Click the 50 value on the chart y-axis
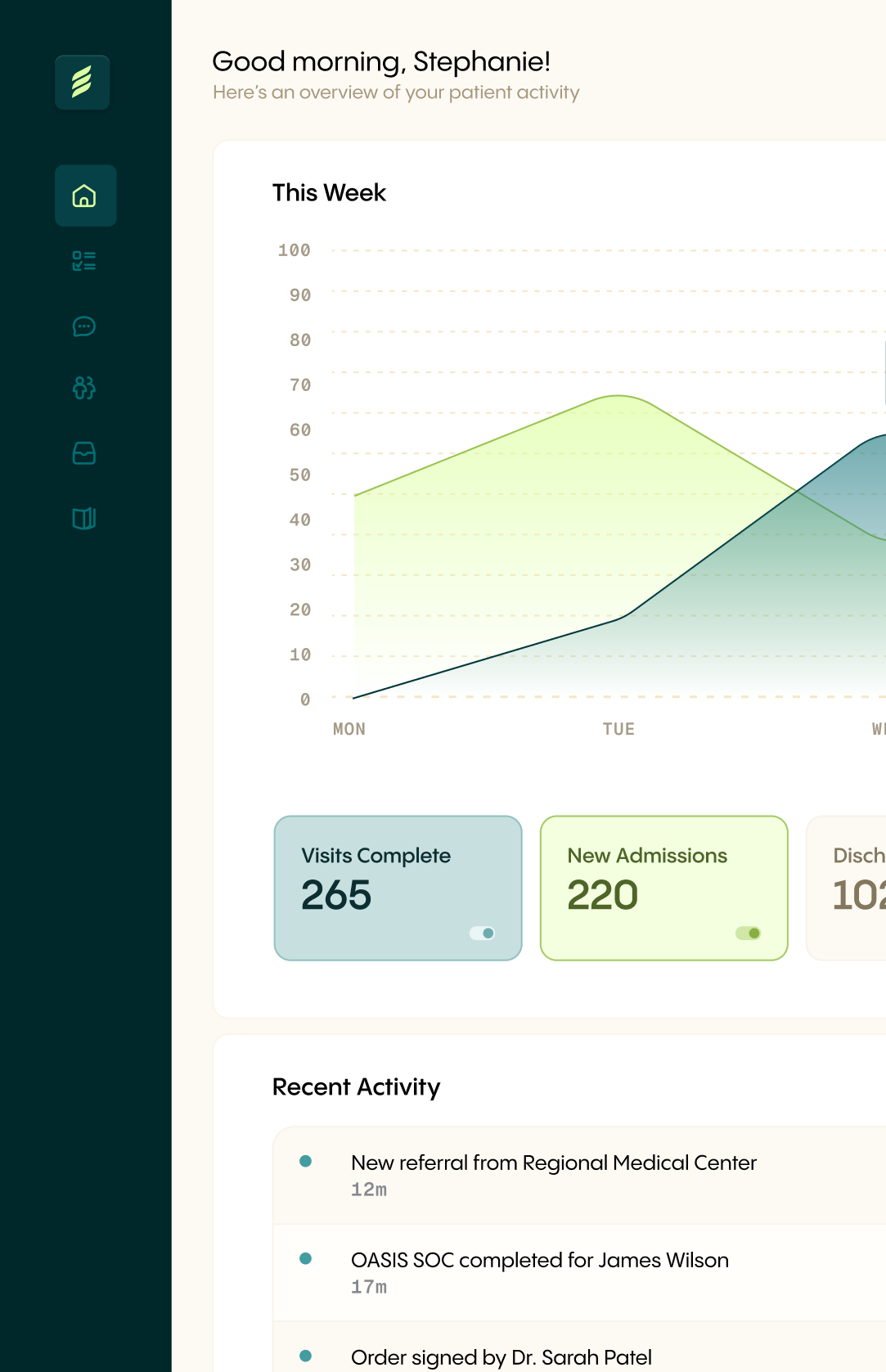This screenshot has width=886, height=1372. [300, 475]
